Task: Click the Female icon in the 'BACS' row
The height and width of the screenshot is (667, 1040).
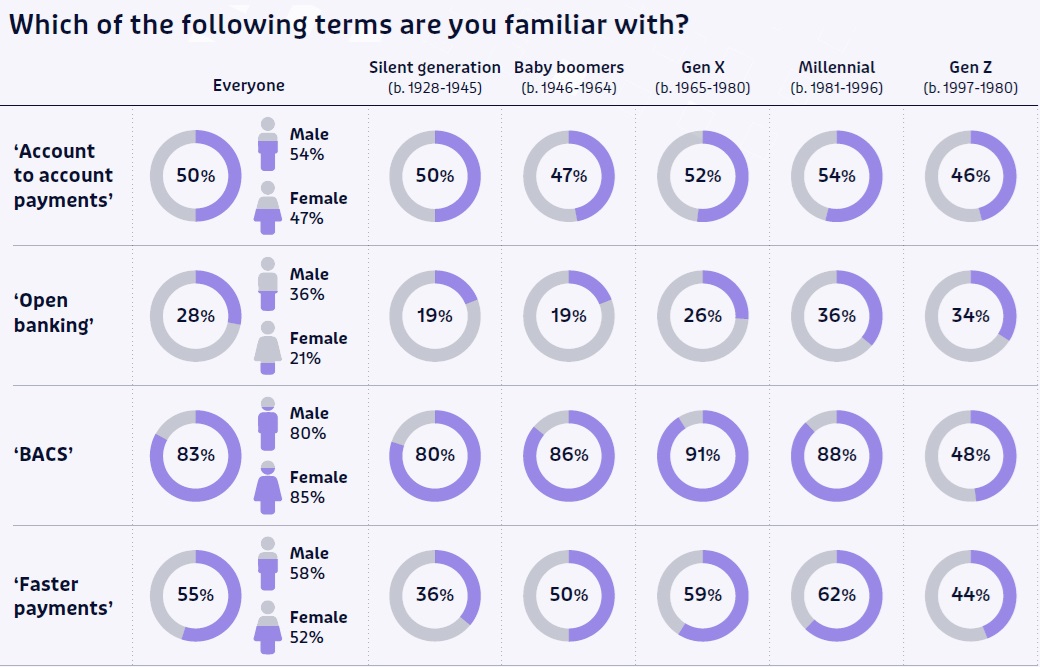Action: 267,487
